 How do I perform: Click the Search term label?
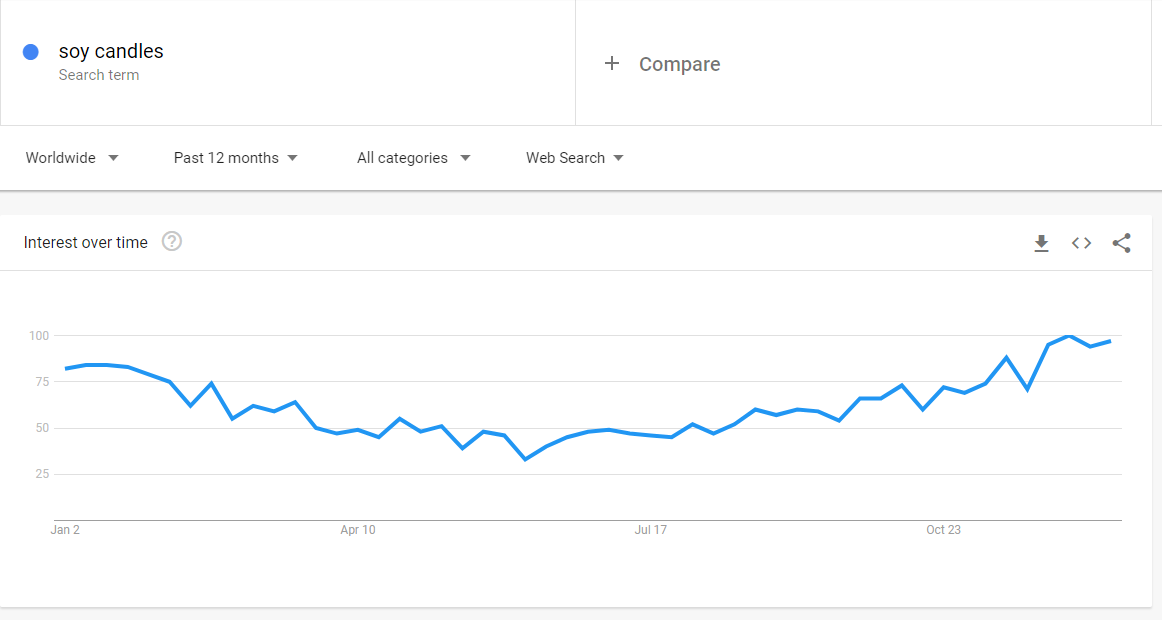point(99,75)
